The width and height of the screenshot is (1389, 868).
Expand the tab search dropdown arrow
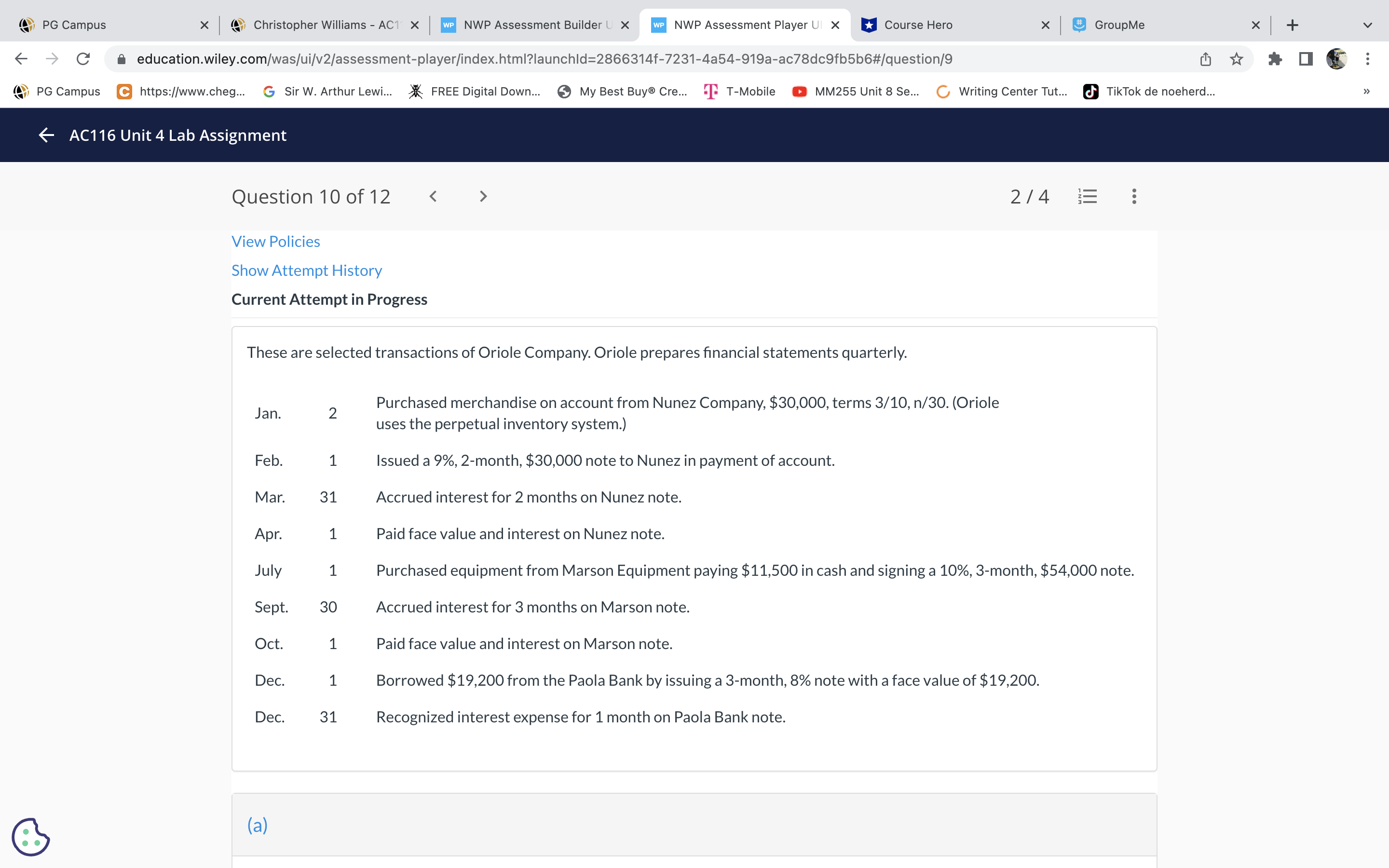pos(1367,25)
